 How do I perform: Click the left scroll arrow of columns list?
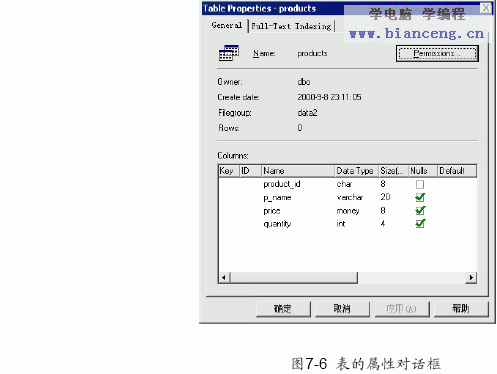pos(224,277)
